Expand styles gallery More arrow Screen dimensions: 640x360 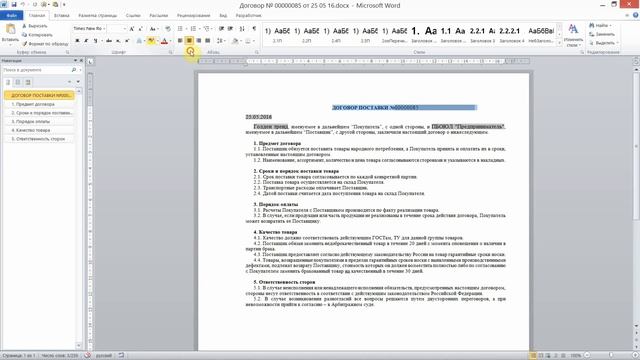click(x=559, y=42)
